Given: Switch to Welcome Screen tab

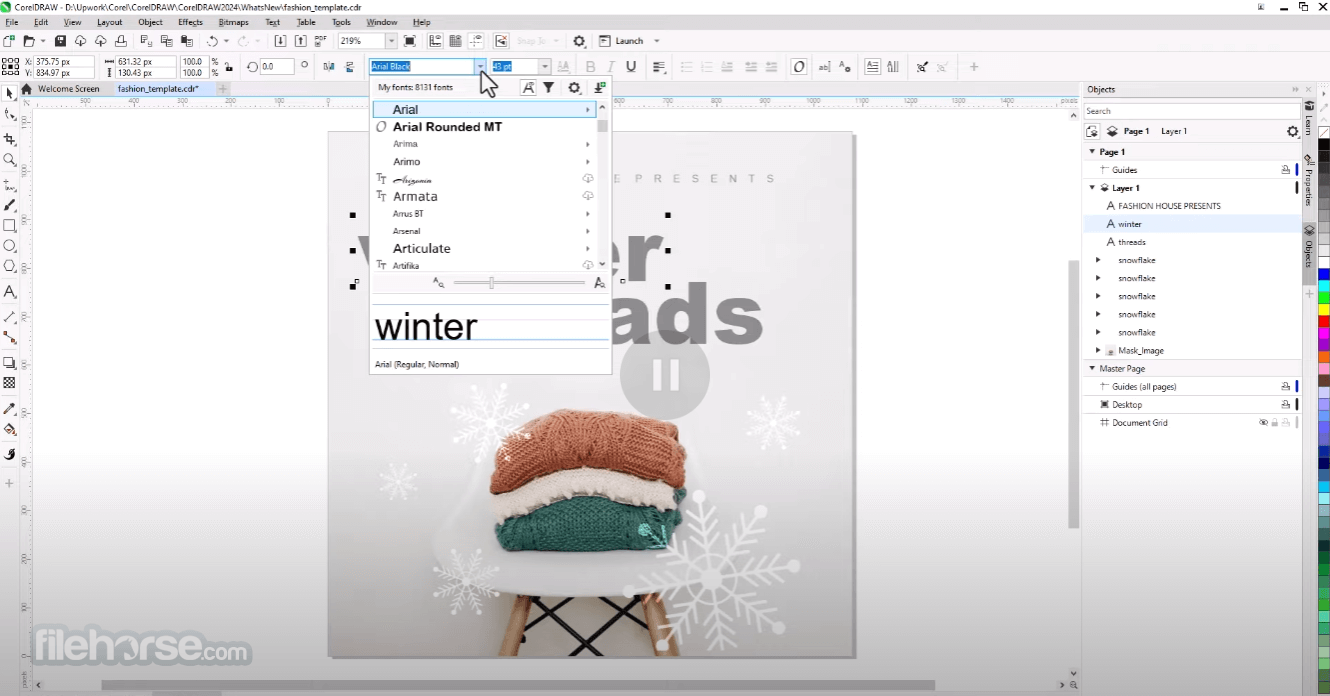Looking at the screenshot, I should [69, 89].
